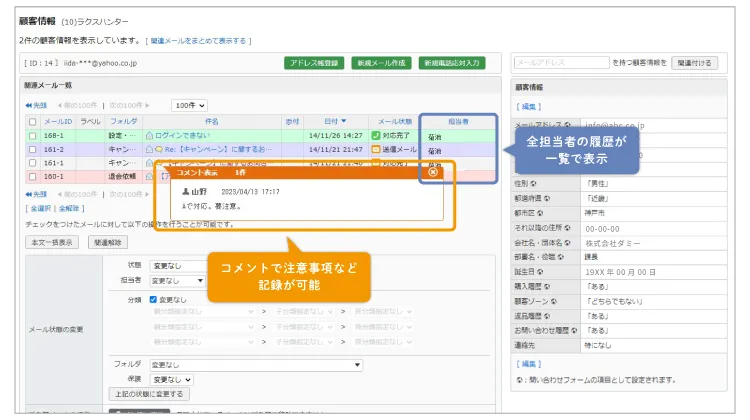The width and height of the screenshot is (750, 420).
Task: Open the Re:【キャンペーン】 mail subject in row 161-2
Action: (x=218, y=149)
